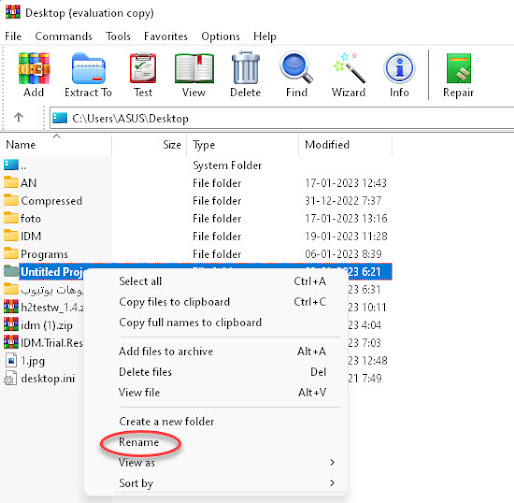Click the Delete trash can icon

tap(245, 68)
